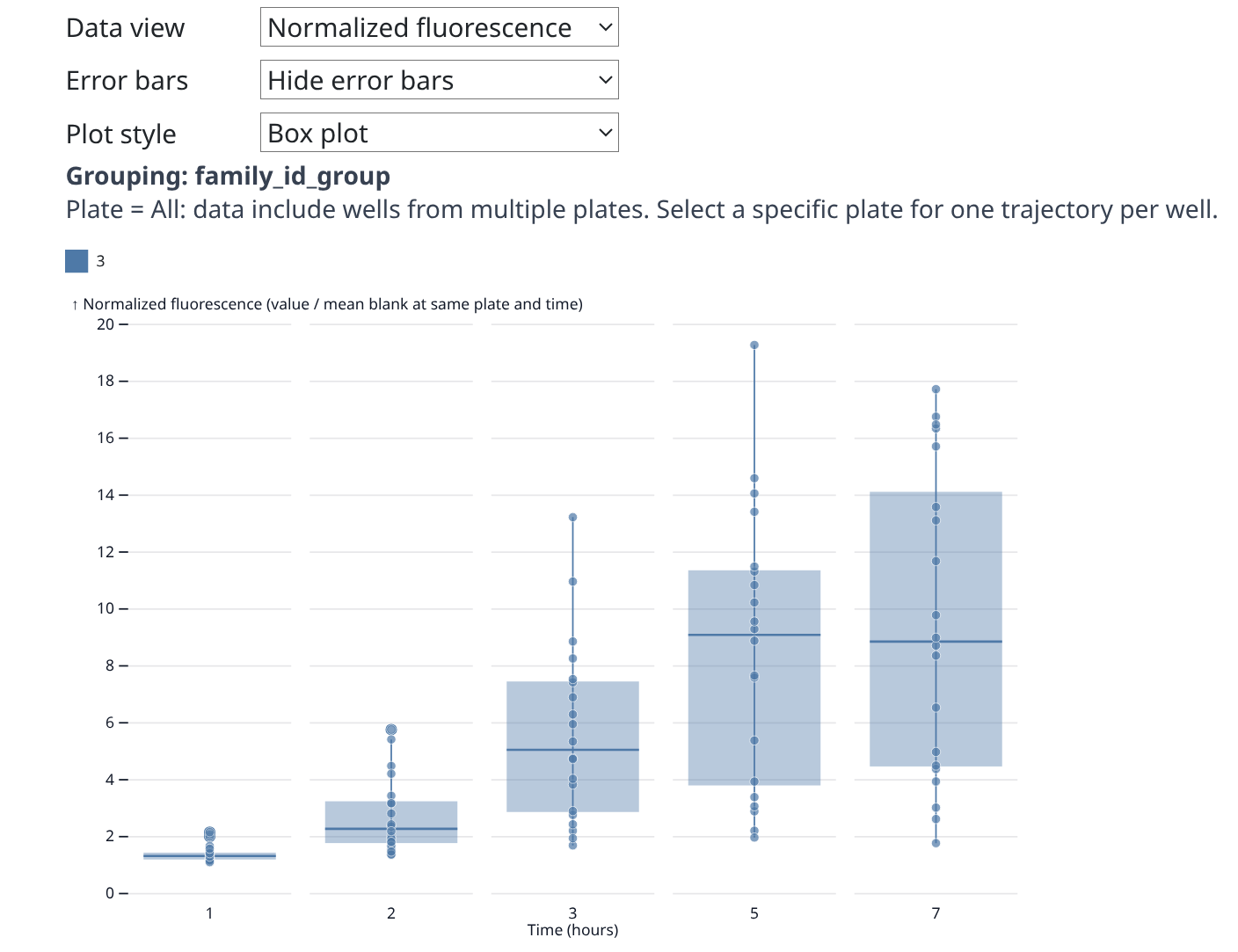Click the box for time 2 hours
1238x952 pixels.
point(352,816)
